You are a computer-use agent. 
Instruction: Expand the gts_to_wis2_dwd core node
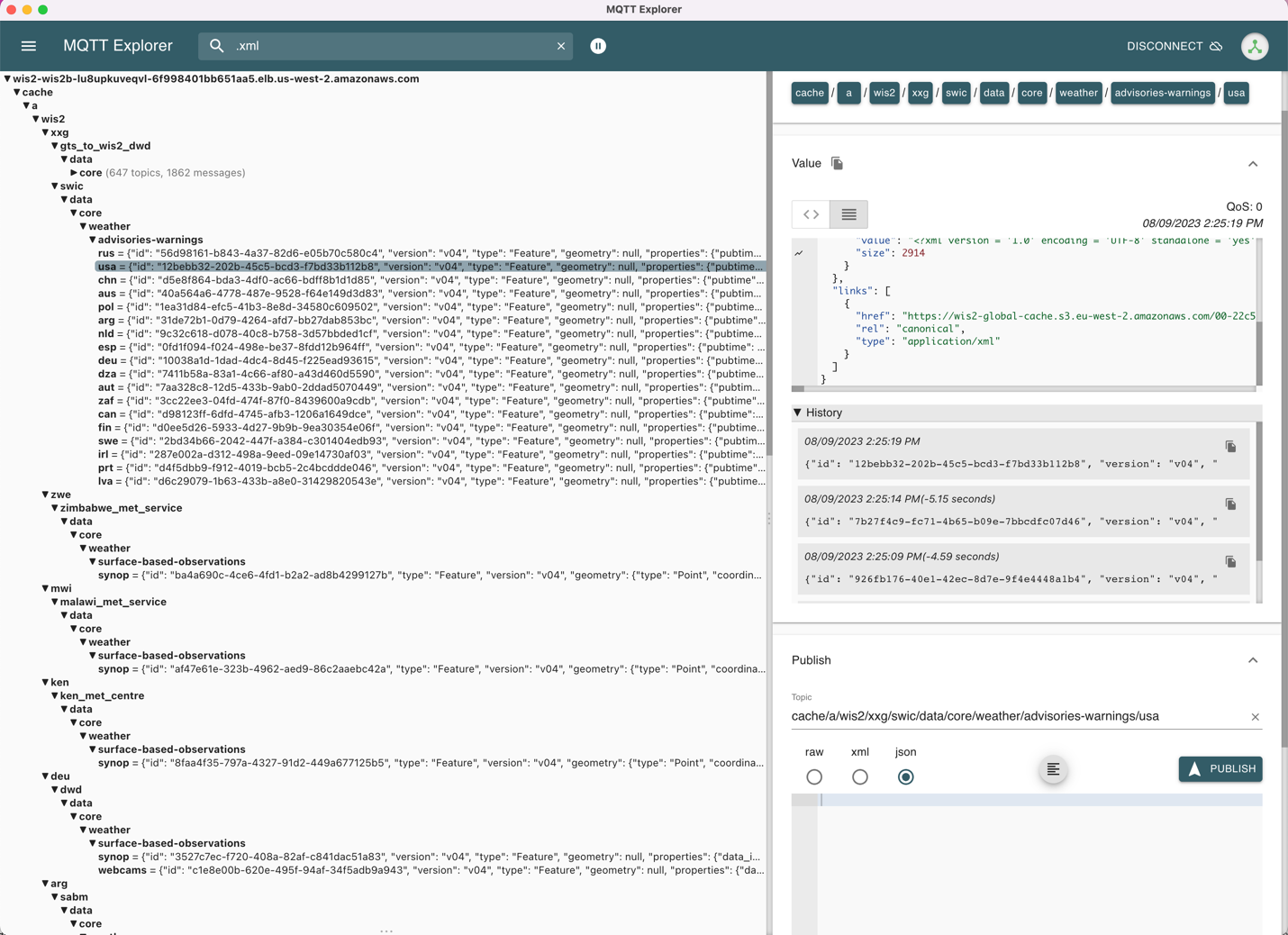pos(74,173)
